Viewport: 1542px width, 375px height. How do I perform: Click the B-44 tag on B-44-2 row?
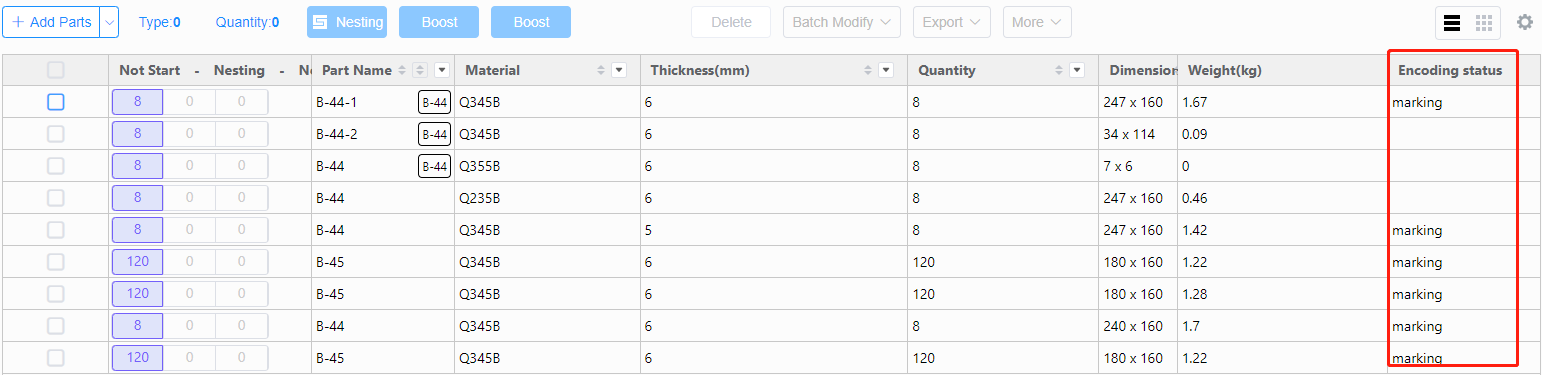tap(434, 134)
